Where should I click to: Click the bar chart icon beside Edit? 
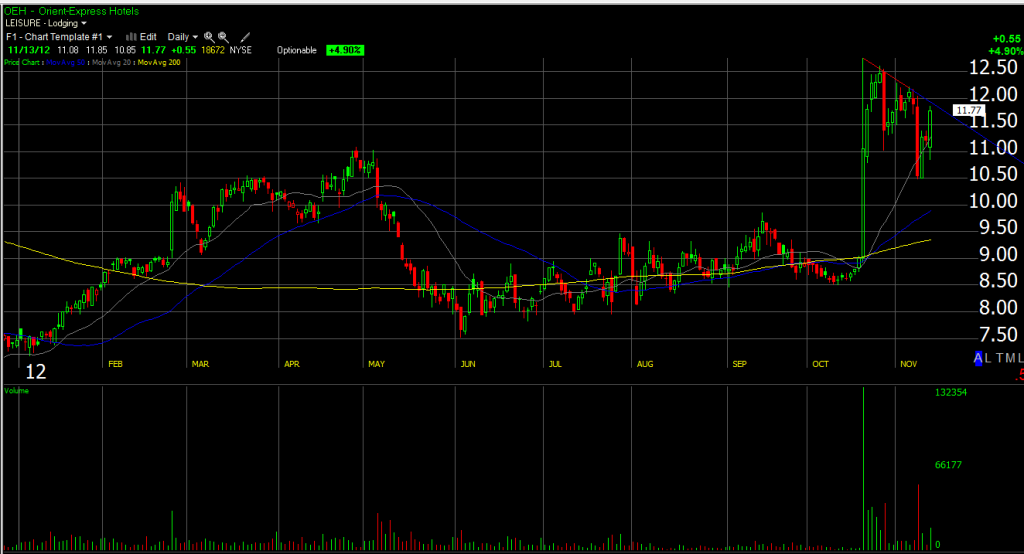[x=130, y=36]
